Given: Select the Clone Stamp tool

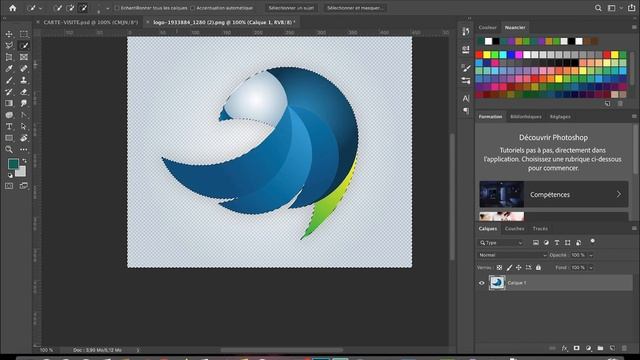Looking at the screenshot, I should point(24,80).
